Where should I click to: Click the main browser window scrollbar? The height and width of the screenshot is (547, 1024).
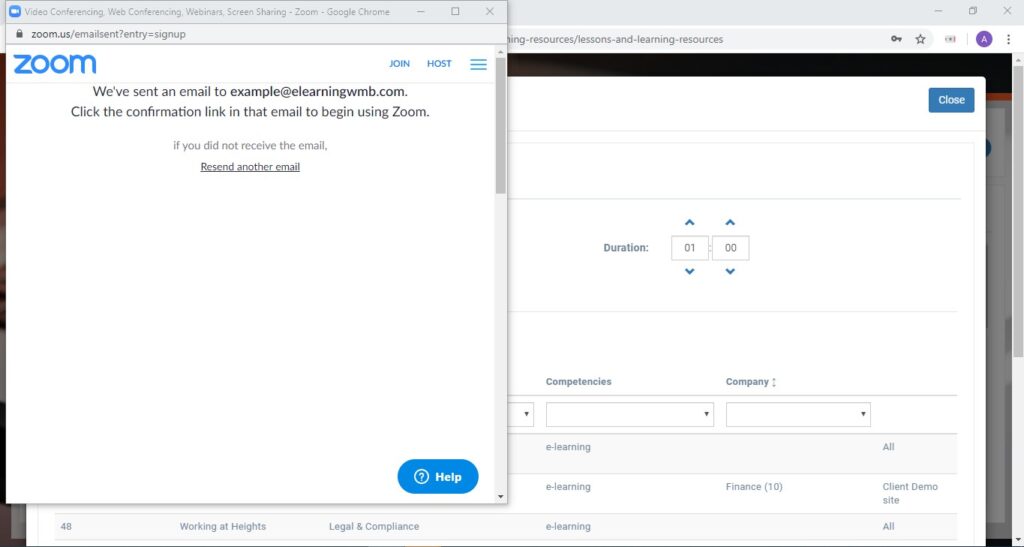pyautogui.click(x=1018, y=210)
